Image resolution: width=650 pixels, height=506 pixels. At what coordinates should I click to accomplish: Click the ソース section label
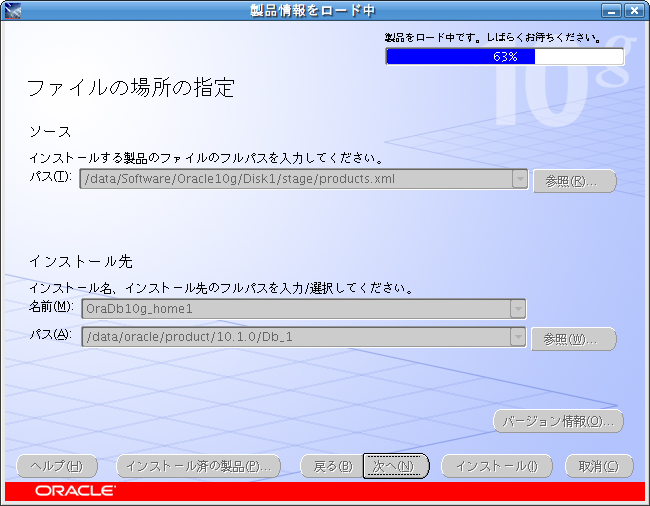51,132
